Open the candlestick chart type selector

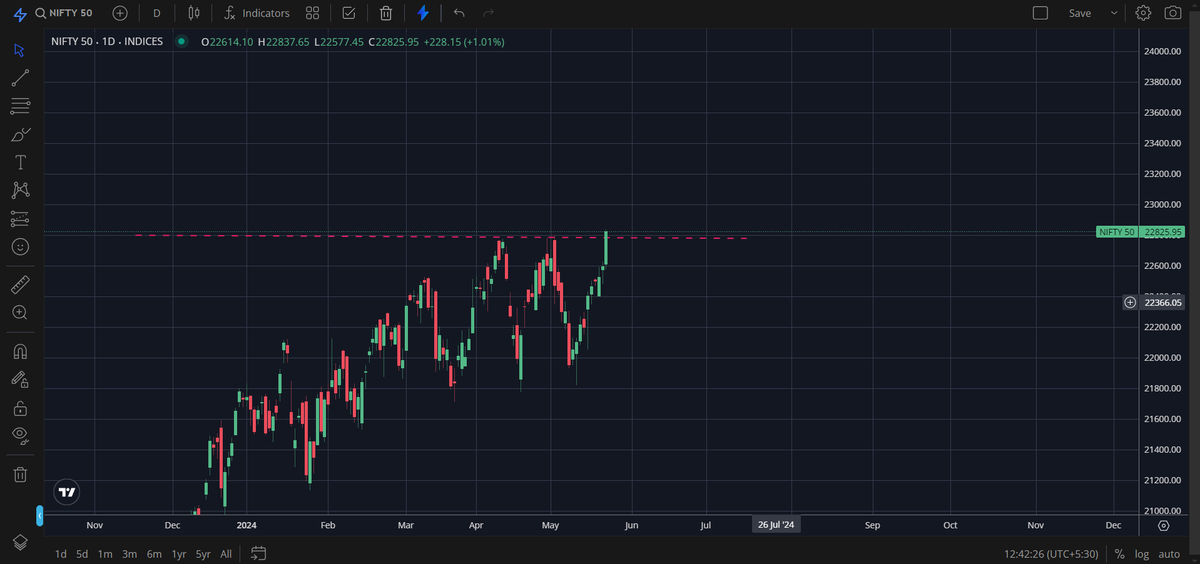[x=195, y=13]
